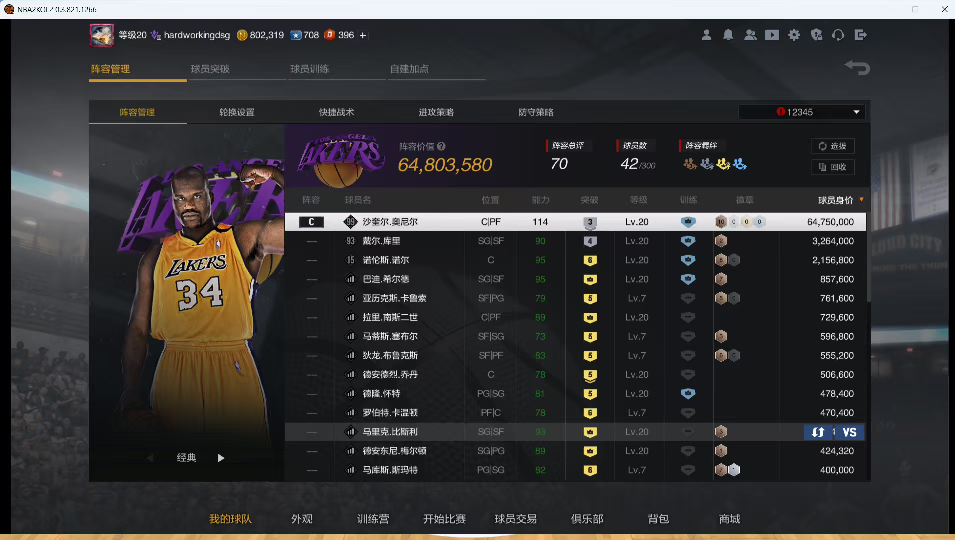Switch to the 自建加点 top tab
This screenshot has width=955, height=540.
click(409, 69)
